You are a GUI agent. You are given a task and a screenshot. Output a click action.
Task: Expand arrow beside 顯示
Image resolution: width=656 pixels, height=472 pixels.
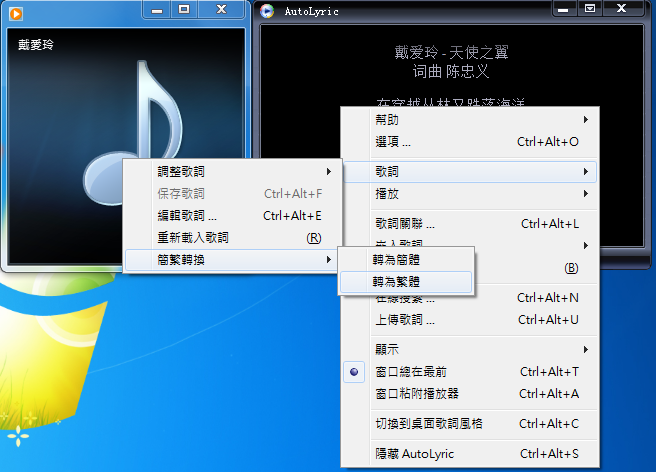click(x=586, y=349)
